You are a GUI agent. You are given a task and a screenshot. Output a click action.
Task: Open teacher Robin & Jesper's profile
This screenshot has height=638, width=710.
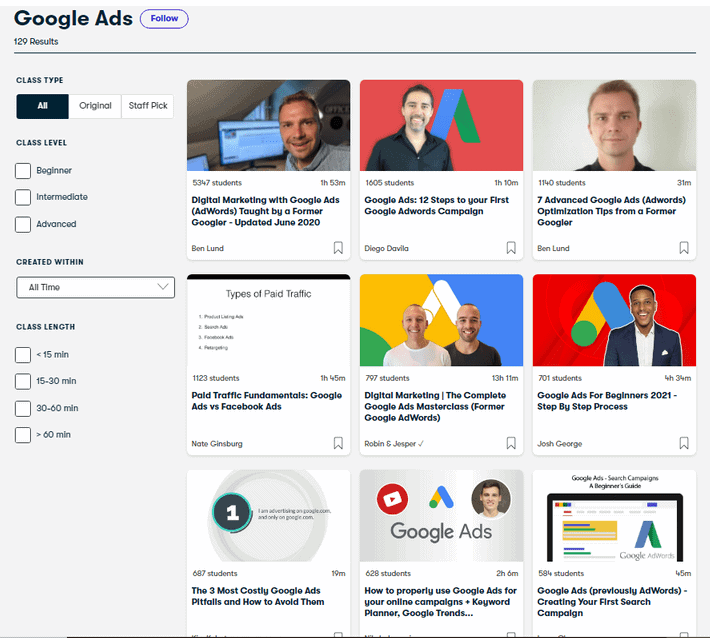393,444
